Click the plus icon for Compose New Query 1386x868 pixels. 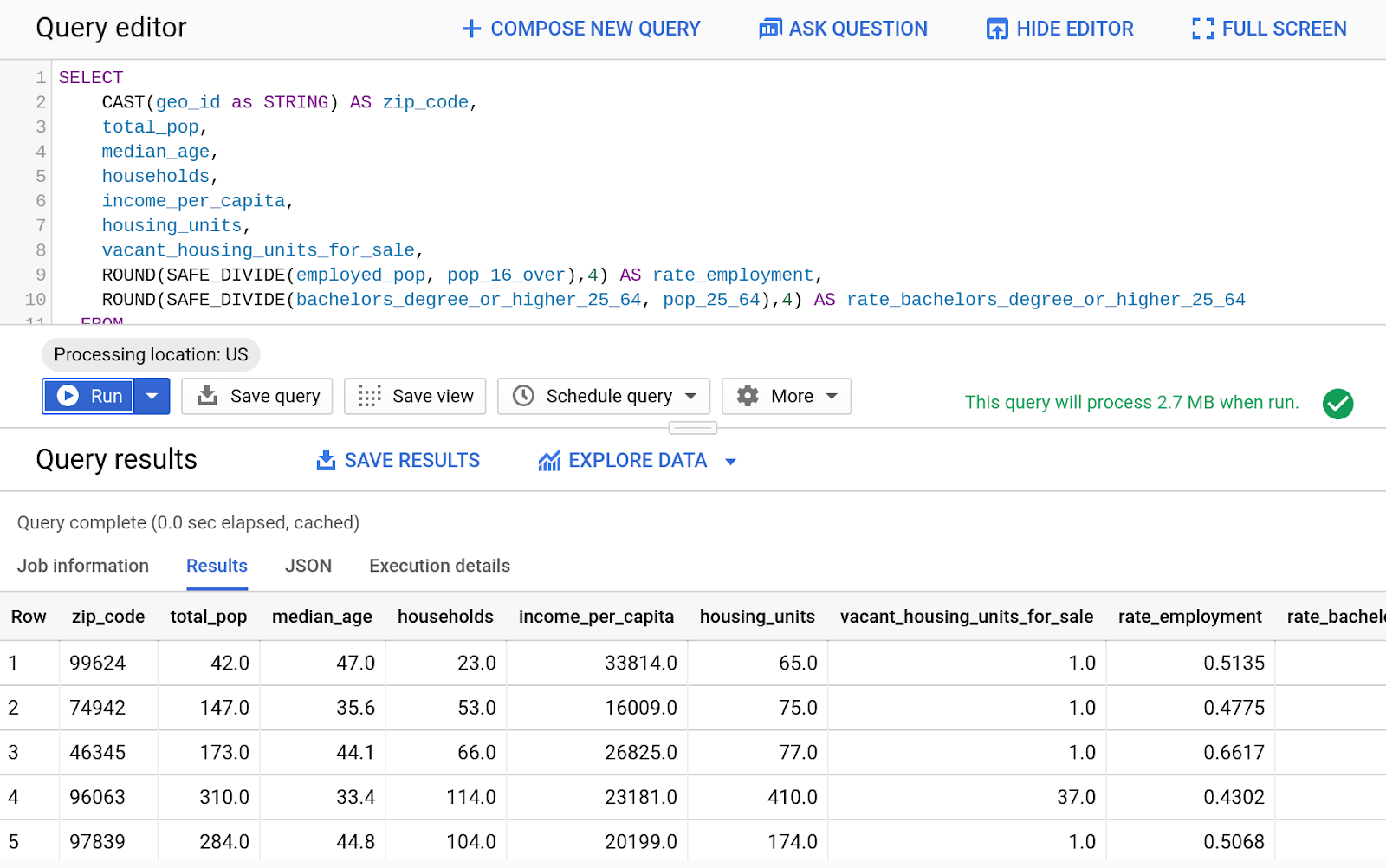pos(471,29)
